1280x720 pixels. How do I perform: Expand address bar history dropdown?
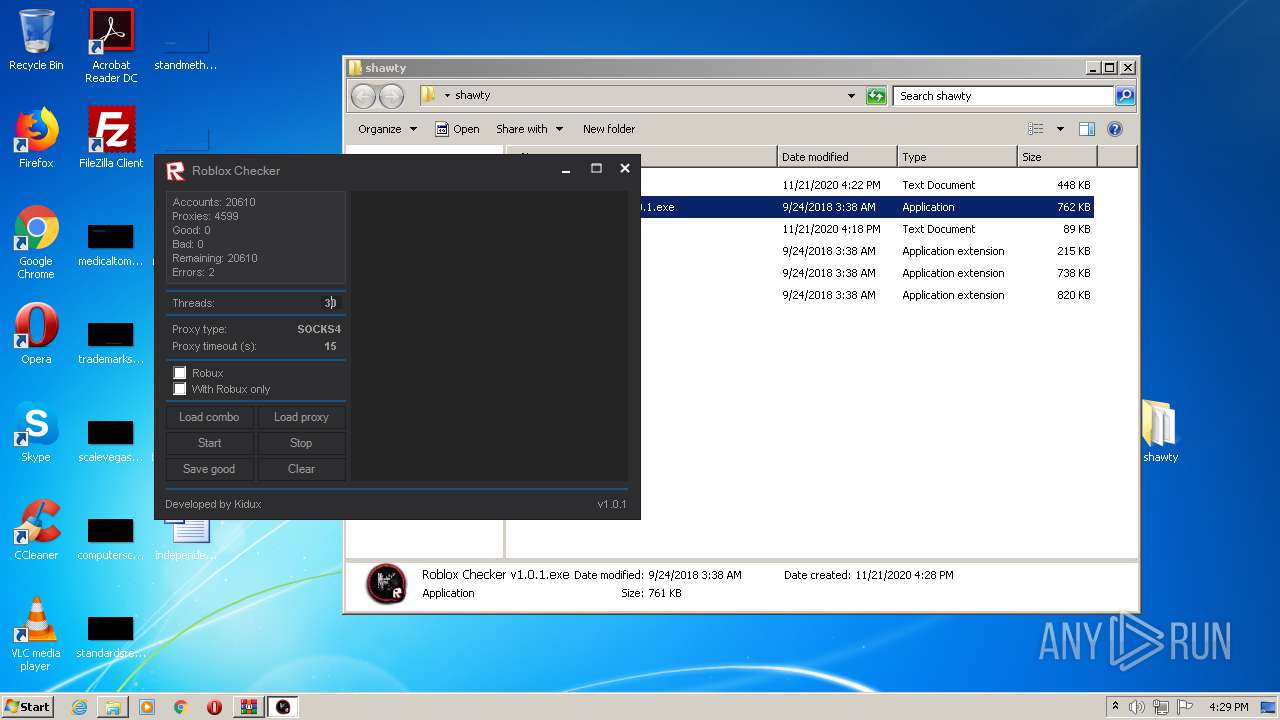[851, 96]
